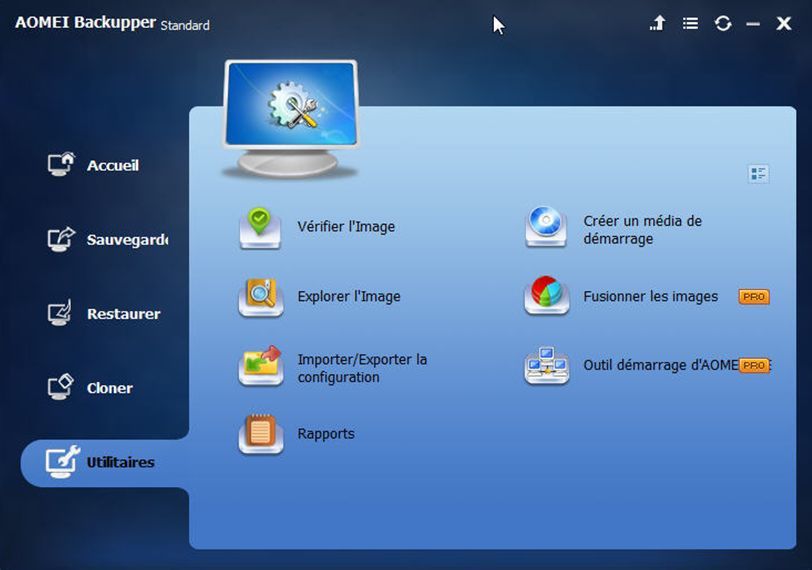Click the Importer/Exporter configuration arrows icon
The height and width of the screenshot is (570, 812).
click(260, 367)
